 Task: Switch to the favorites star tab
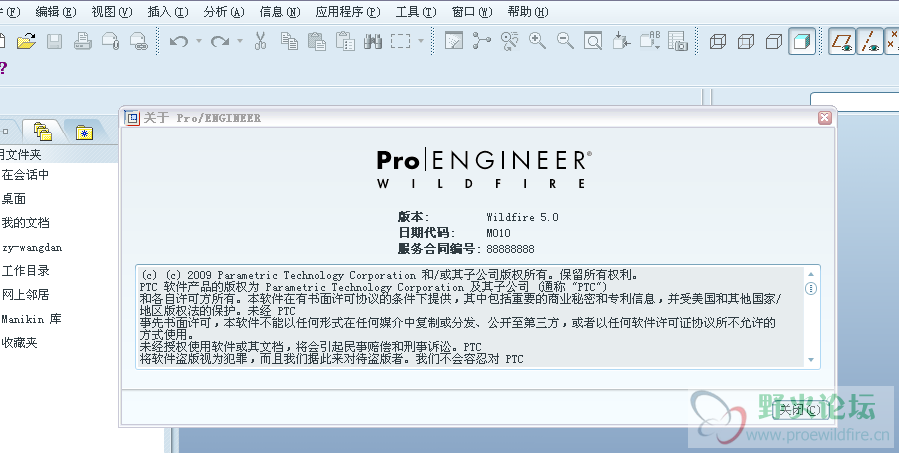click(x=84, y=132)
